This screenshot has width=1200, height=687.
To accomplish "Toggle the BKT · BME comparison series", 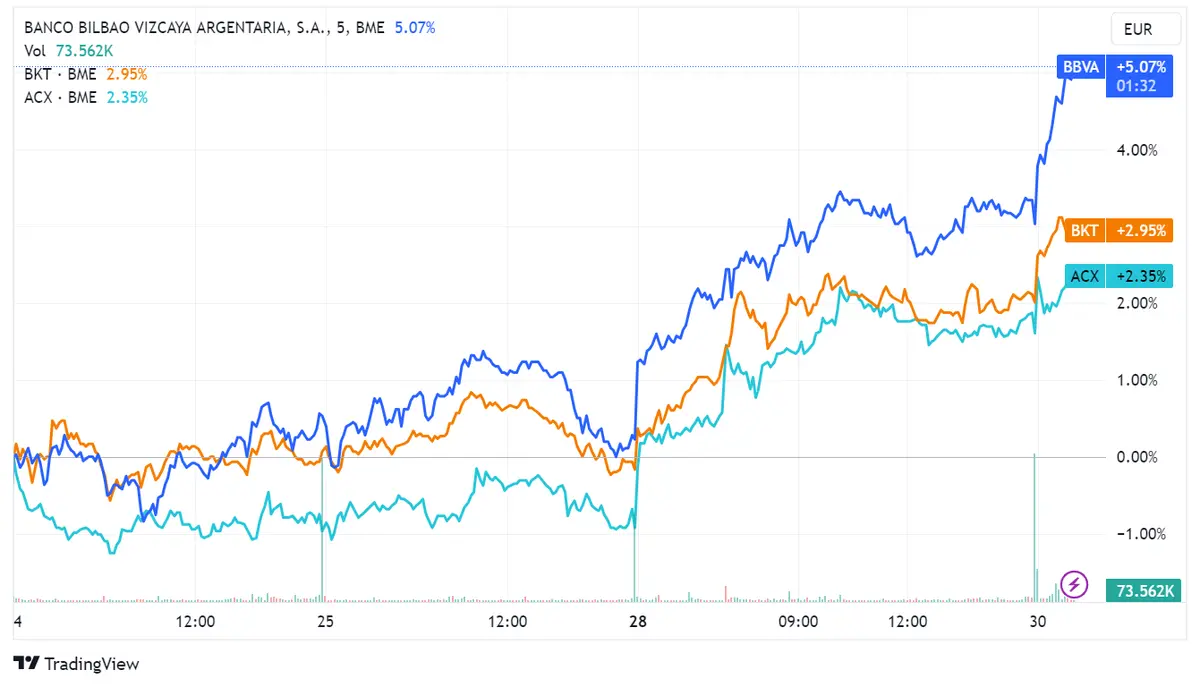I will (60, 73).
